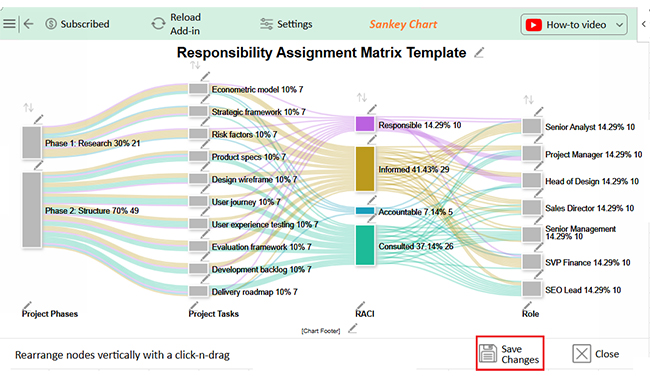Toggle sort arrows above Project Phases column
Image resolution: width=650 pixels, height=378 pixels.
(28, 108)
